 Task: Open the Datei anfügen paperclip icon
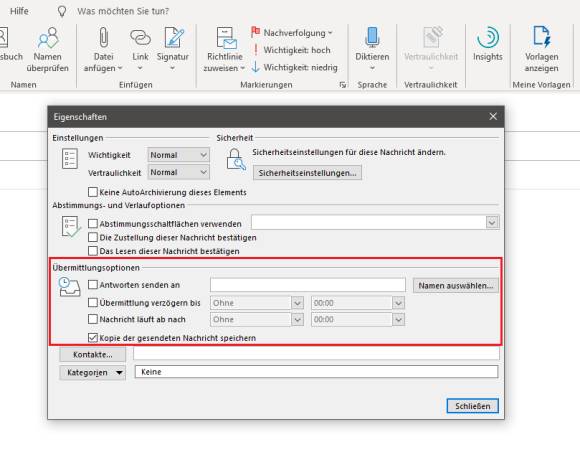104,38
